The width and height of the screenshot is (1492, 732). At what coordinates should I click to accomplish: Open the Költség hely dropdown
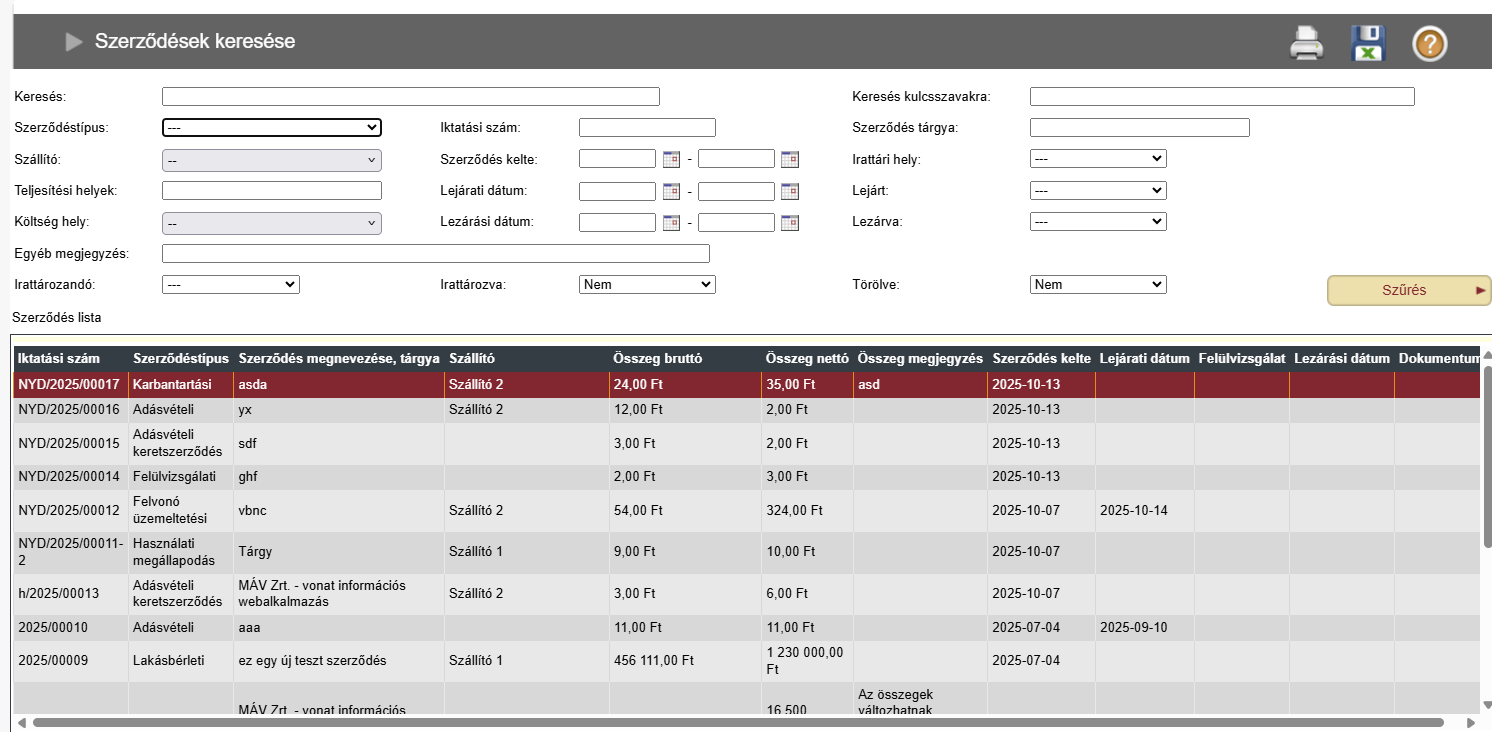click(x=272, y=223)
